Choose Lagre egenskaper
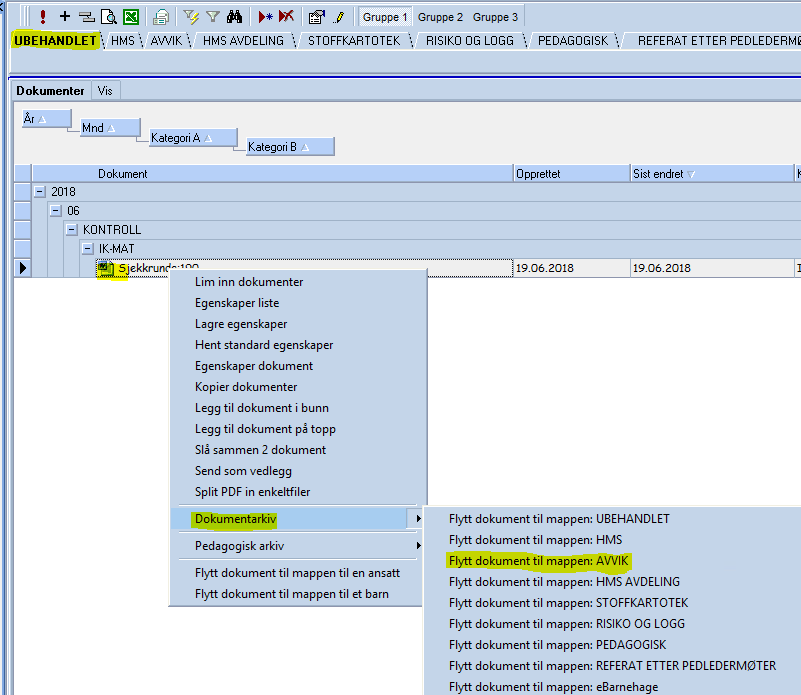Image resolution: width=801 pixels, height=695 pixels. click(298, 324)
